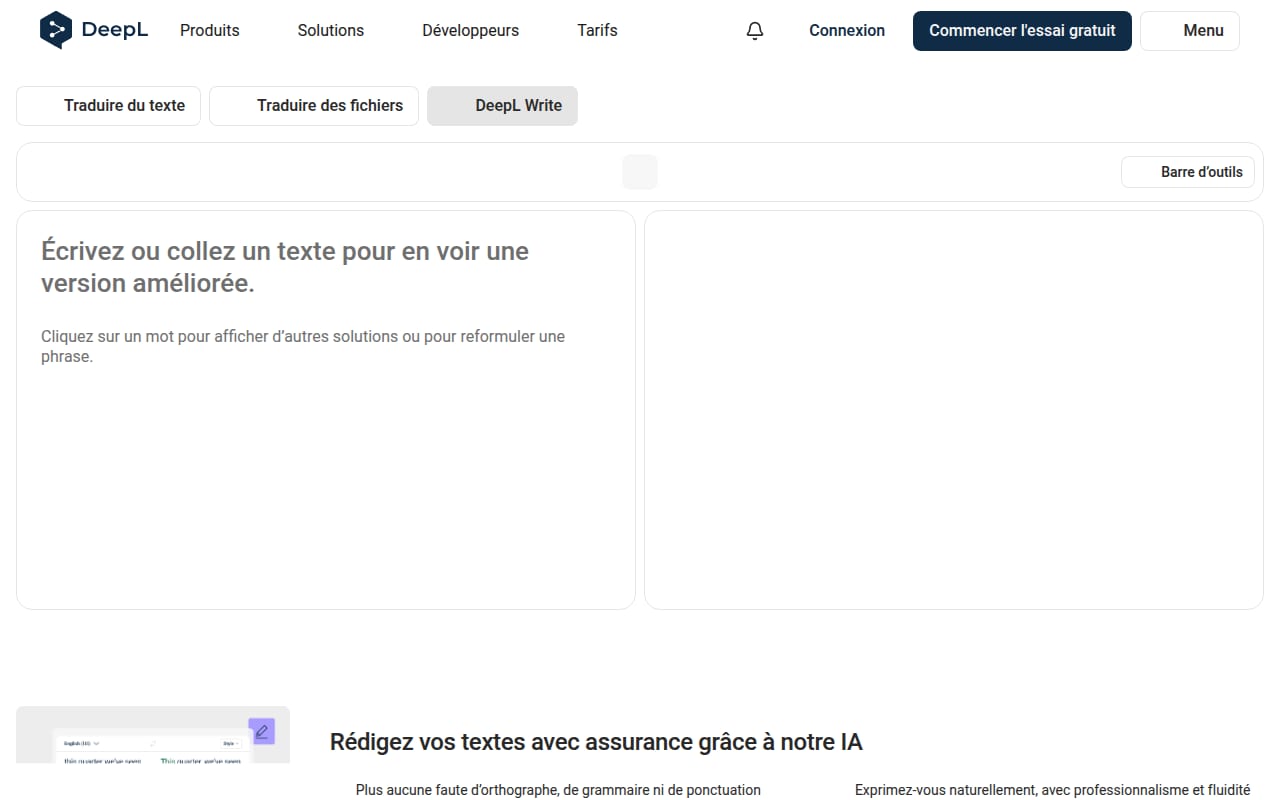1280x800 pixels.
Task: Open the Solutions menu
Action: click(x=331, y=31)
